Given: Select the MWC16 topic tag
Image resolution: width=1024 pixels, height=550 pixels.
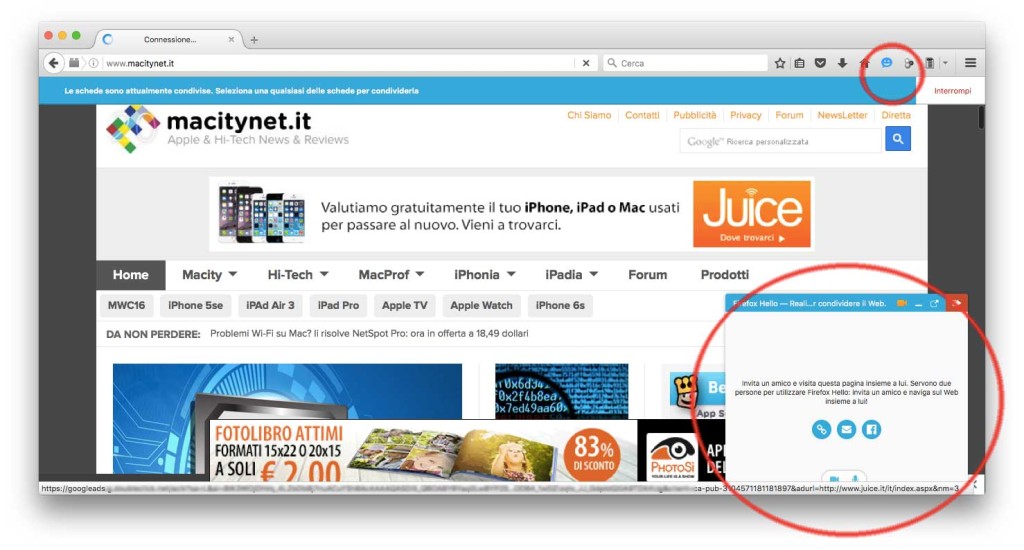Looking at the screenshot, I should pos(127,305).
